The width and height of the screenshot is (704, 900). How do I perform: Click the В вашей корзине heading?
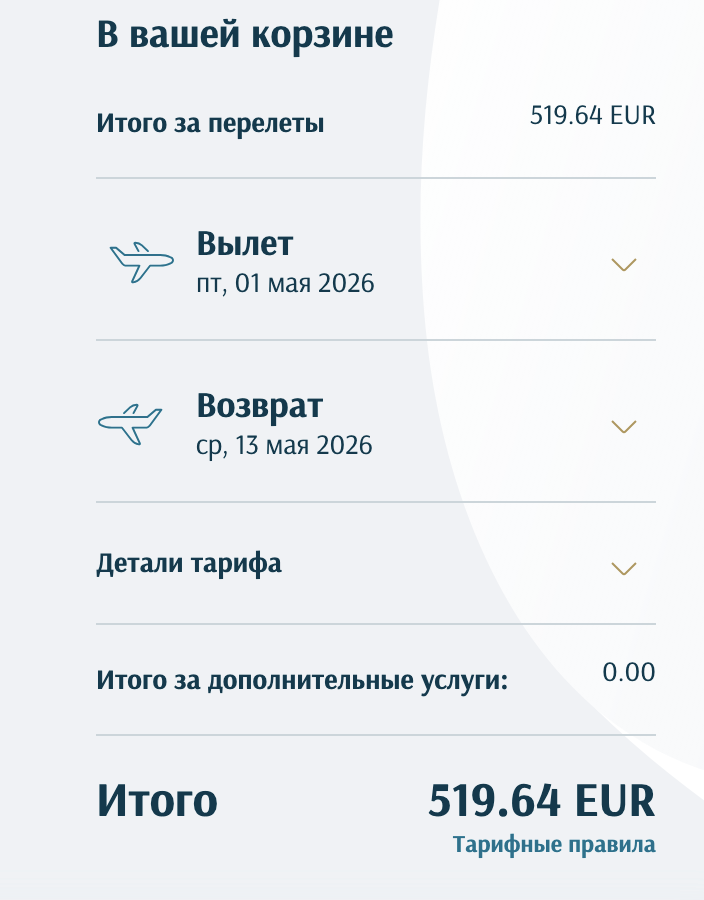(x=245, y=34)
